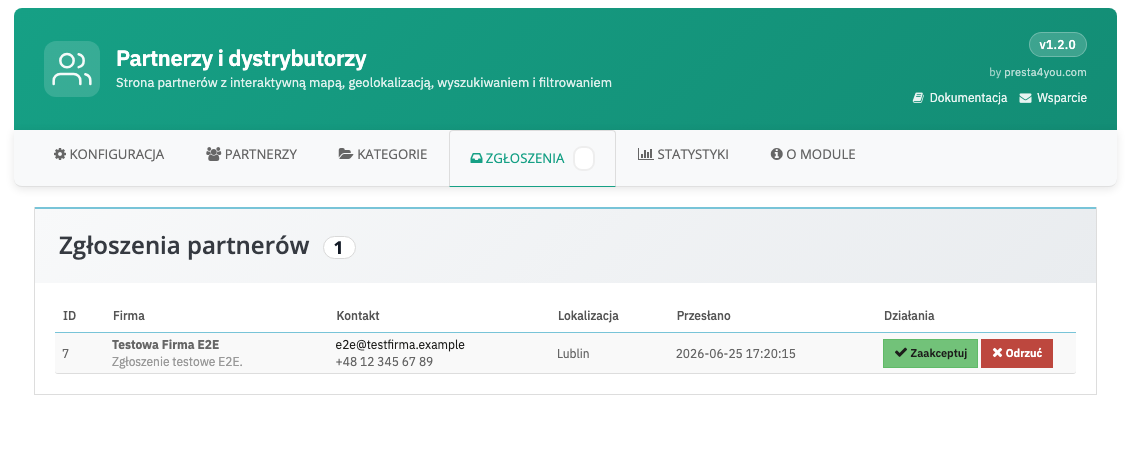Click the Partnerzy i dystrybutorzy title
Viewport: 1128px width, 449px height.
241,58
